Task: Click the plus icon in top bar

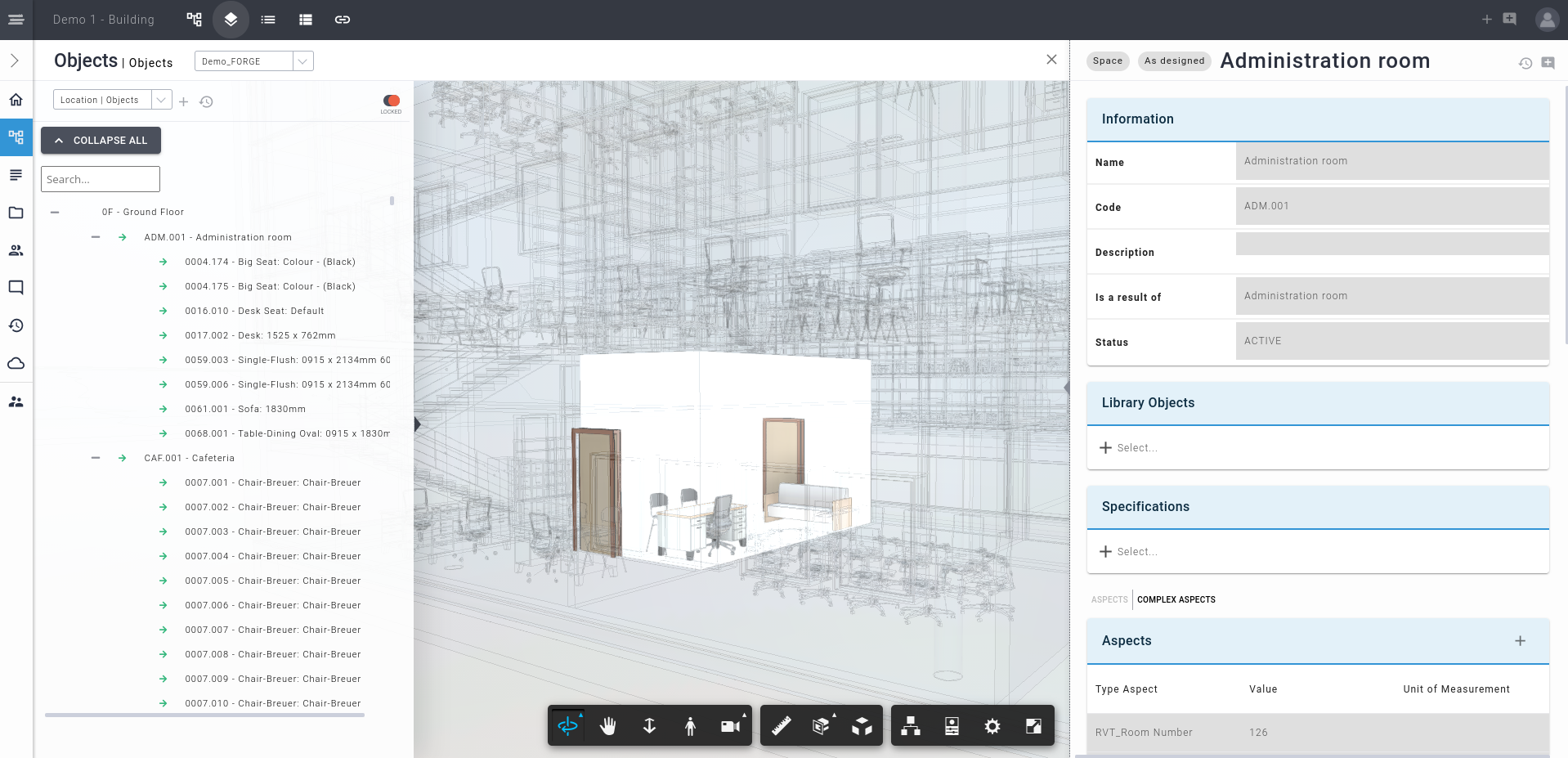Action: point(1487,19)
